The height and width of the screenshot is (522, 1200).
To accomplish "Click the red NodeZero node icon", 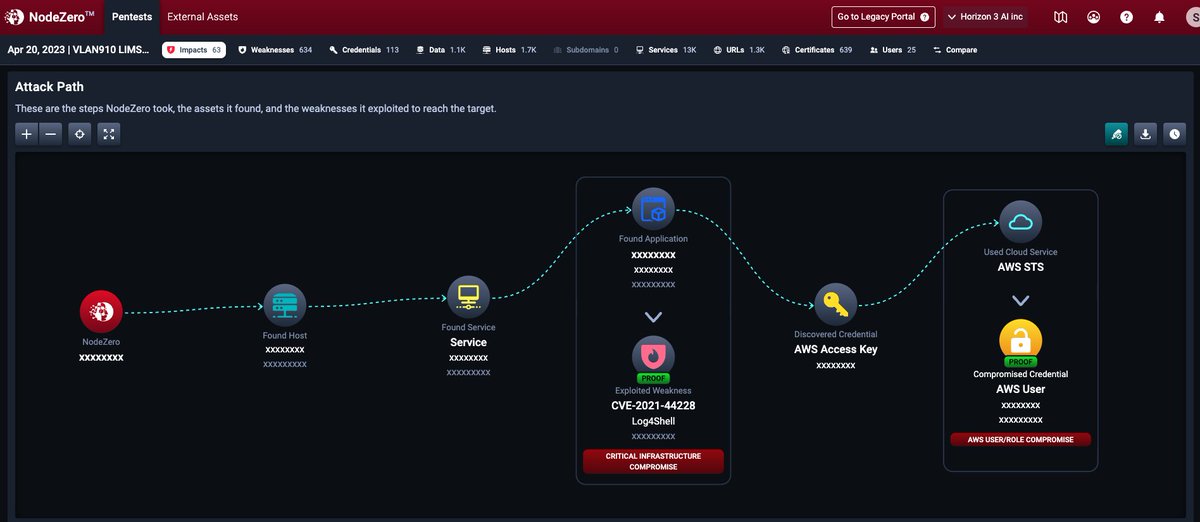I will (101, 311).
